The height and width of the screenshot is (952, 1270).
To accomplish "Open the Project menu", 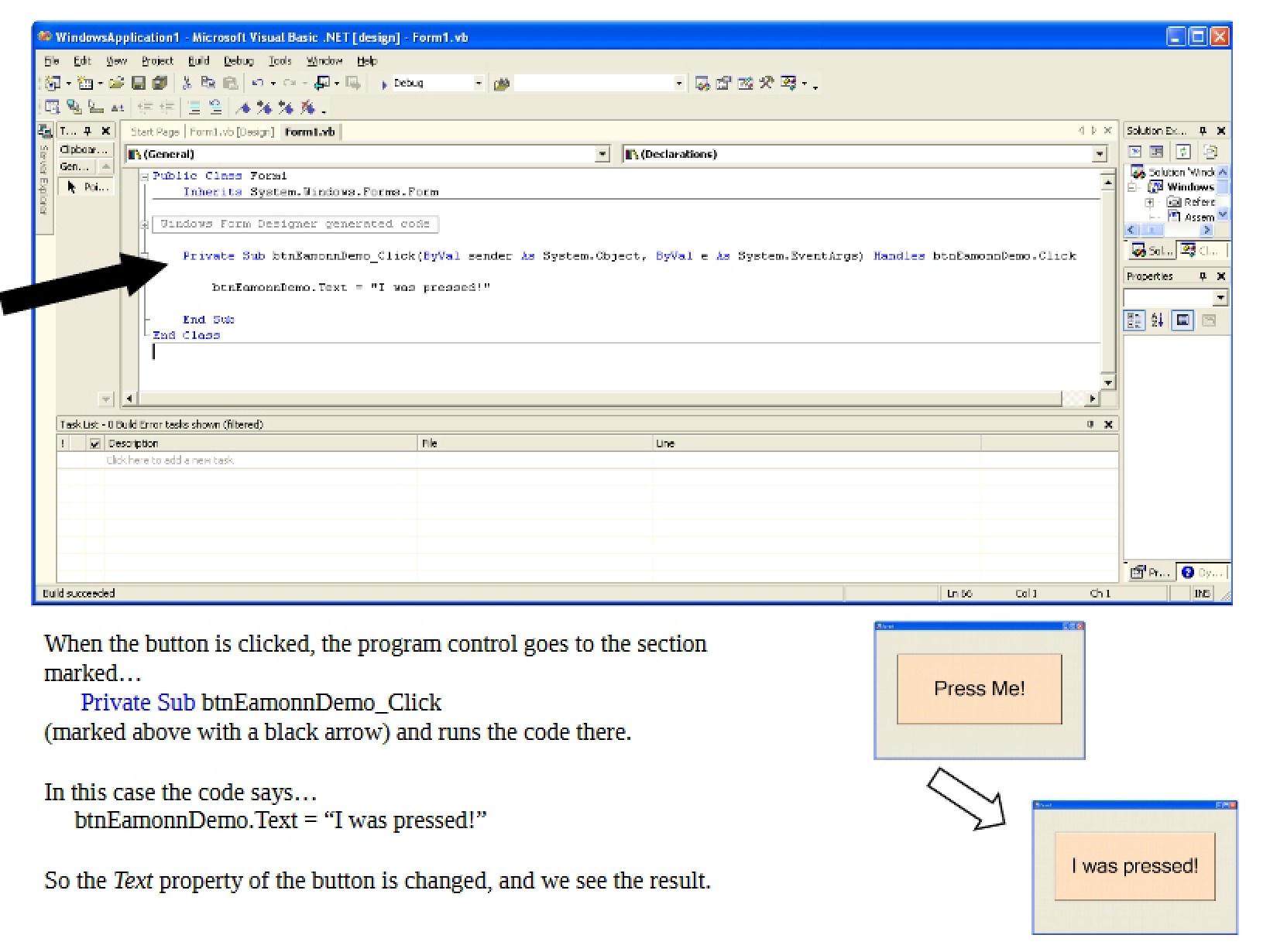I will pyautogui.click(x=157, y=61).
